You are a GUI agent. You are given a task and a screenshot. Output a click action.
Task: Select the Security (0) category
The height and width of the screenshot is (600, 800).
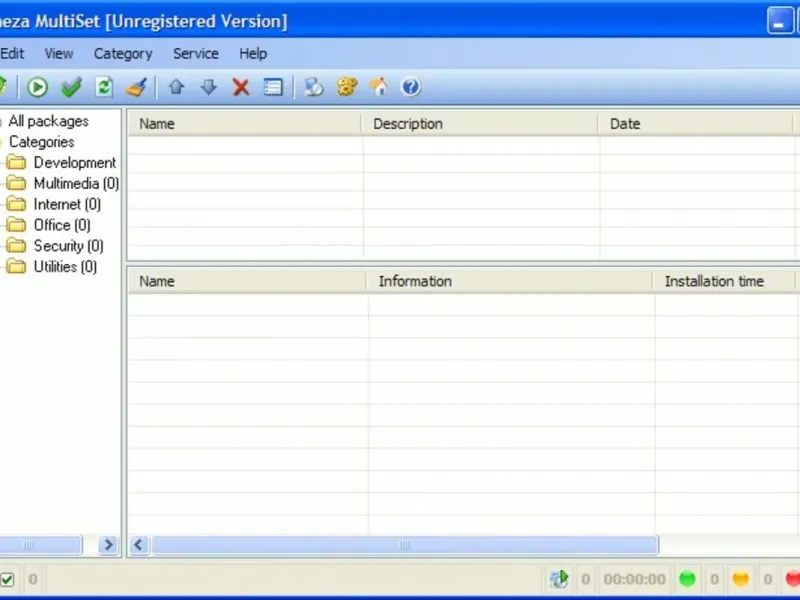tap(68, 246)
